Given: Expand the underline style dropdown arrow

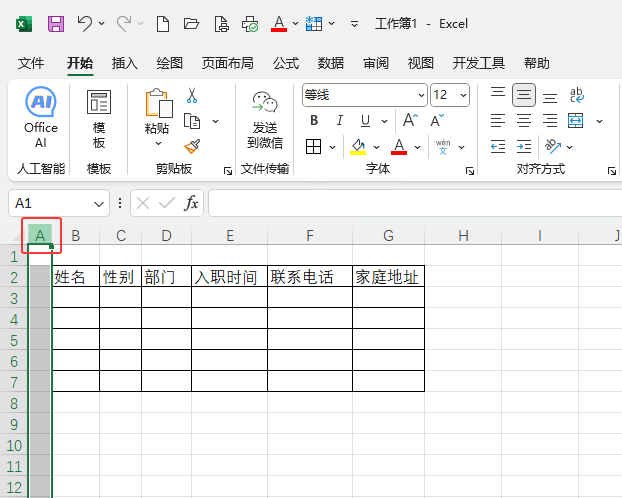Looking at the screenshot, I should (384, 121).
